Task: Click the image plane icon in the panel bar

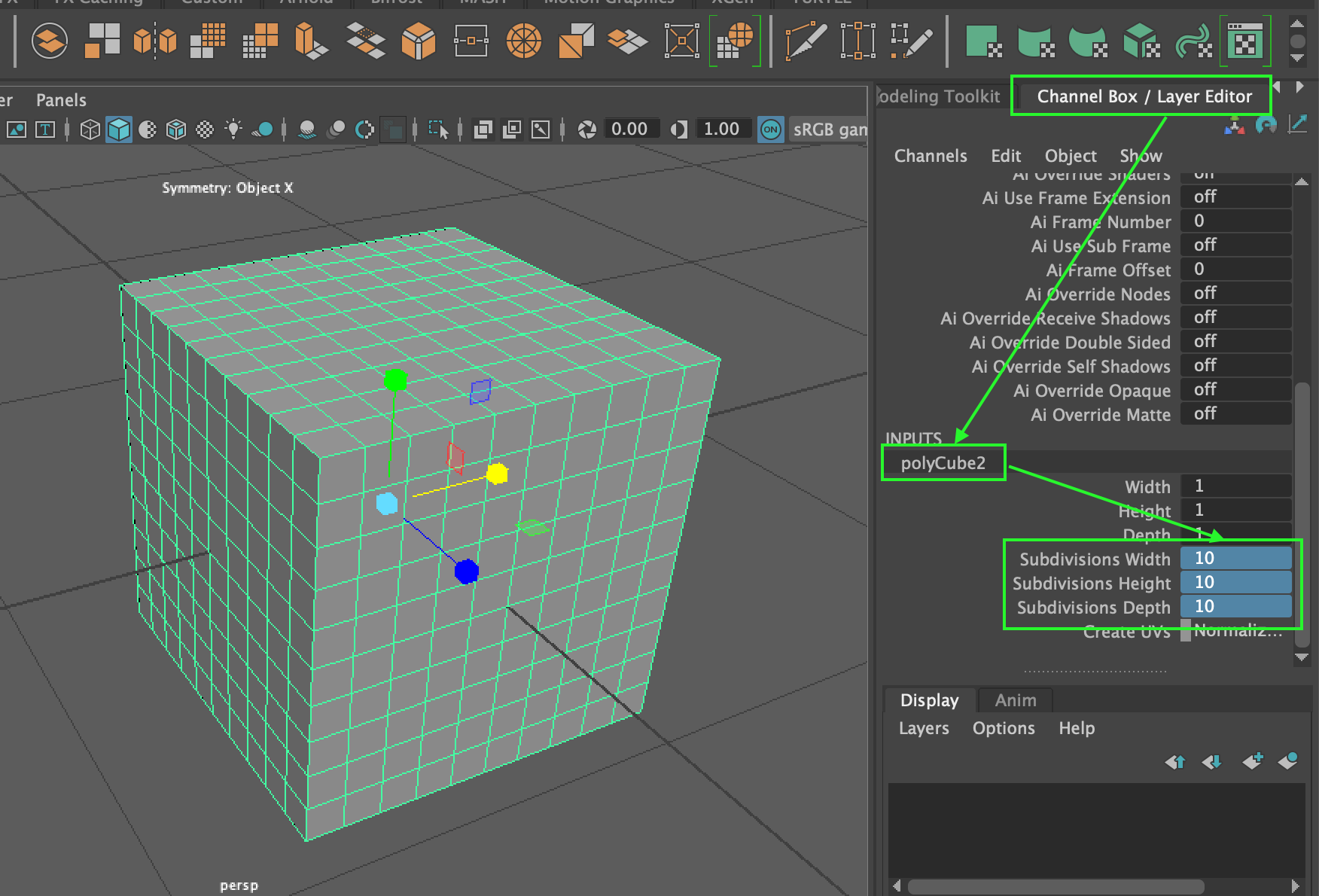Action: tap(17, 130)
